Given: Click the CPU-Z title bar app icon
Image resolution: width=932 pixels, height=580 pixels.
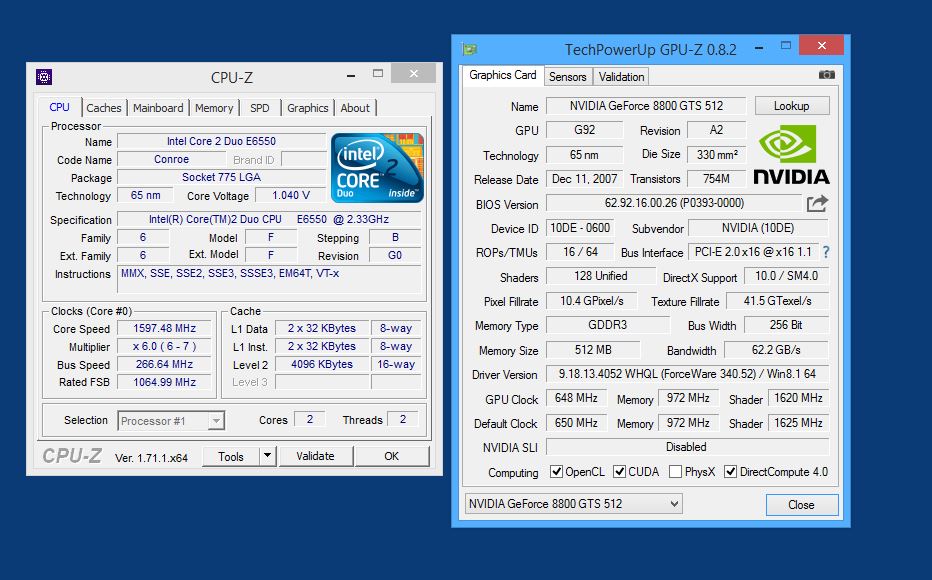Looking at the screenshot, I should [x=44, y=77].
